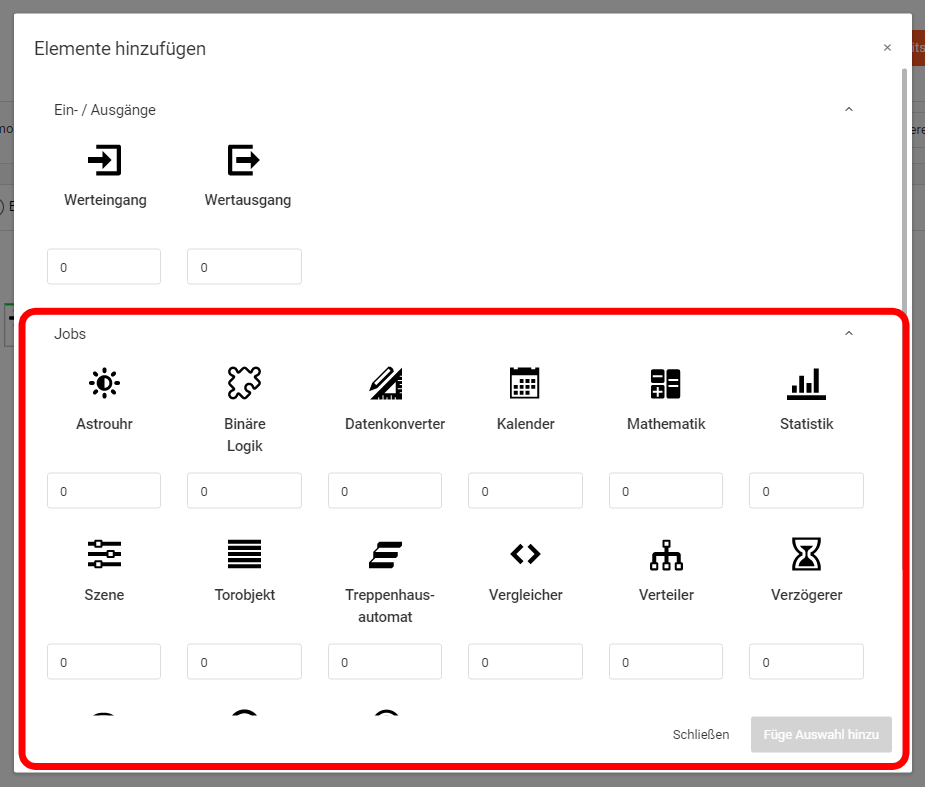Click the Schließen button
The width and height of the screenshot is (925, 787).
pyautogui.click(x=700, y=735)
